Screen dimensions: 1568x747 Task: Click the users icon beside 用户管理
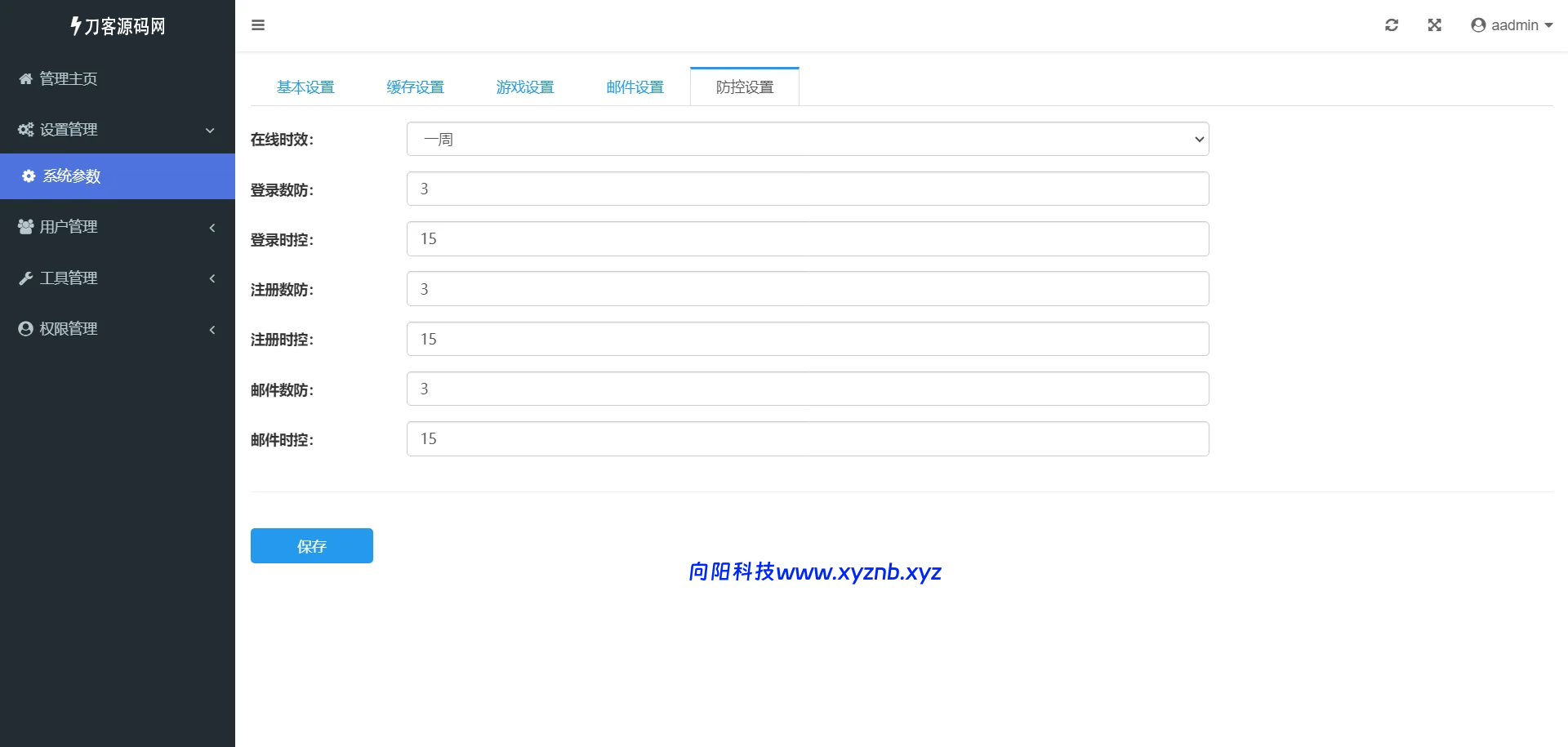point(24,227)
